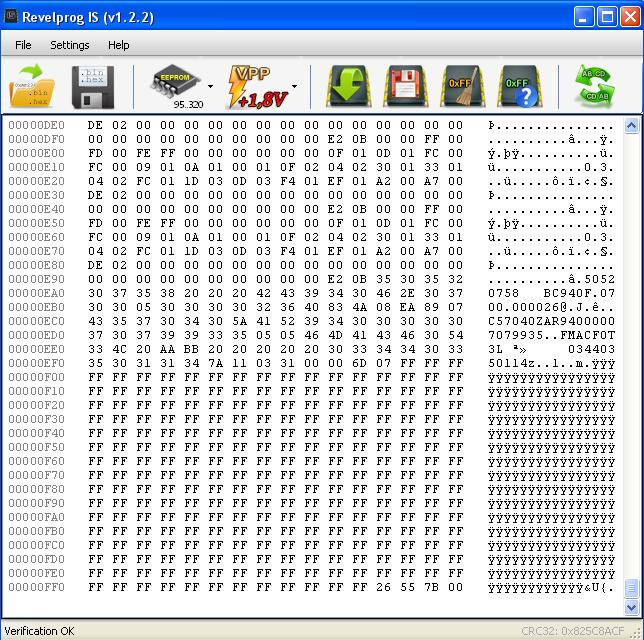Click first byte DE in row 00000E30
Screen dimensions: 644x640
95,195
